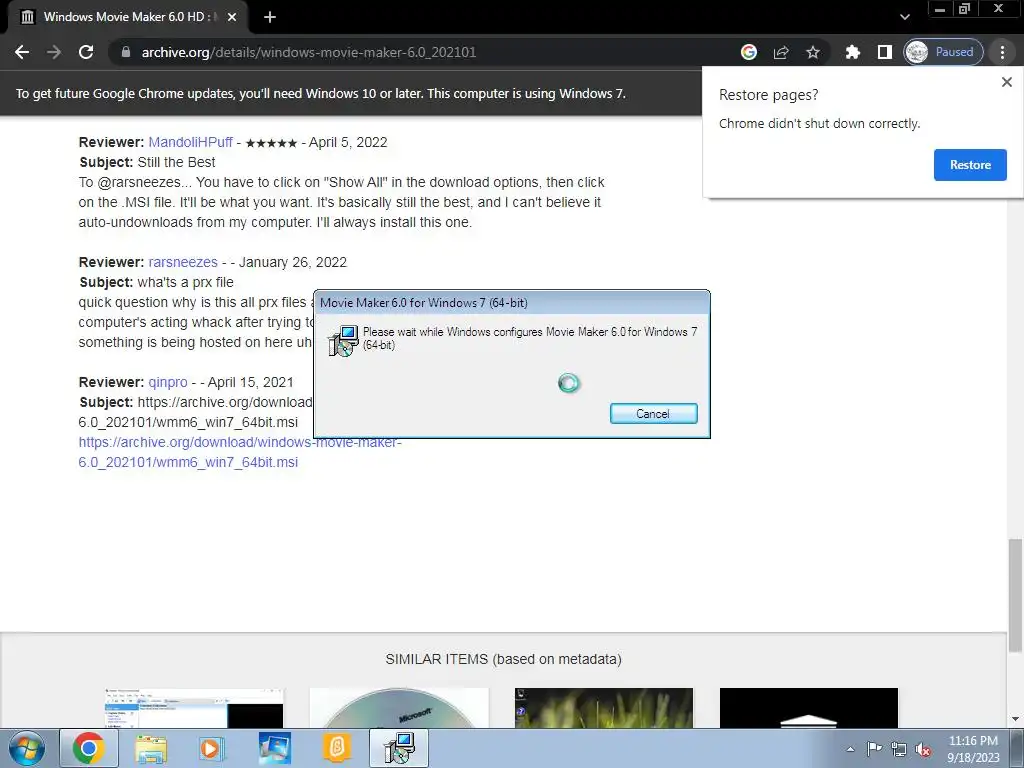1024x768 pixels.
Task: Open the grass wallpaper similar item
Action: tap(604, 708)
